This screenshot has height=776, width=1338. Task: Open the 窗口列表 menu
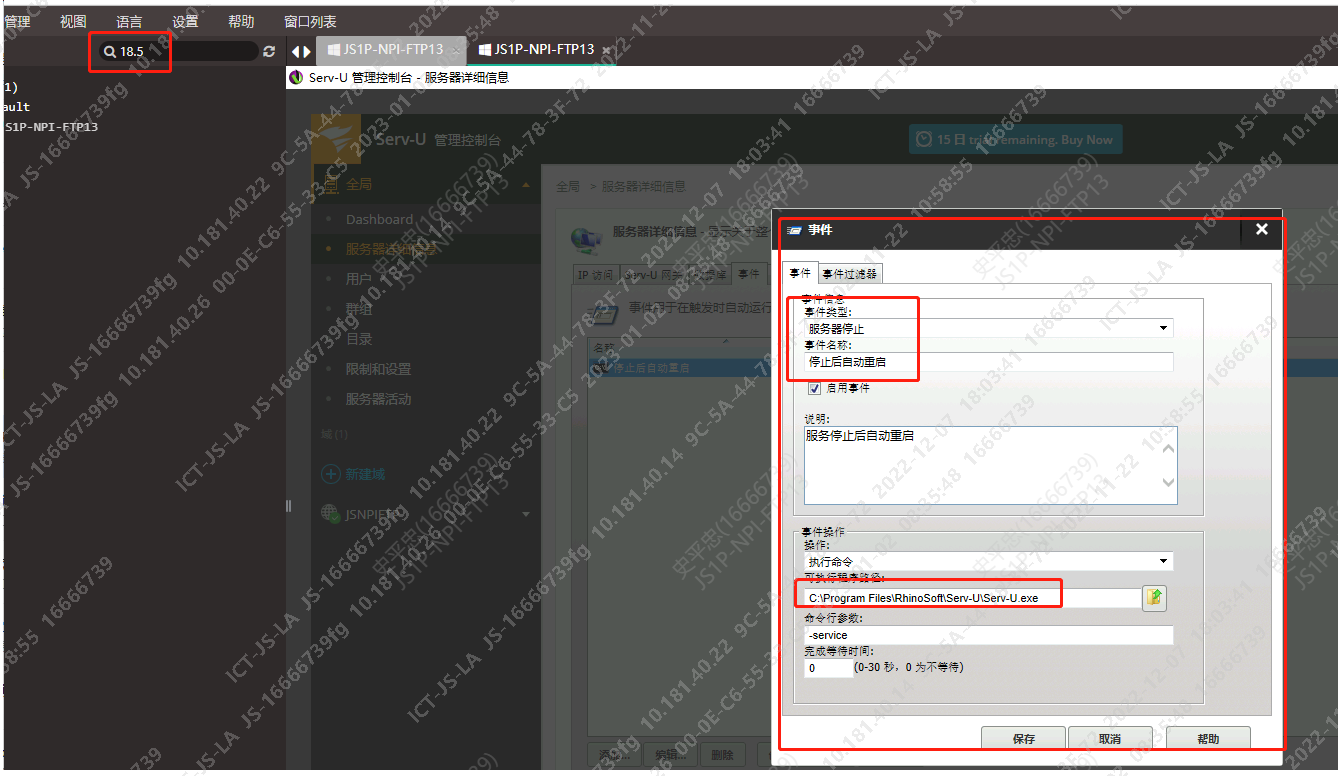pos(310,21)
